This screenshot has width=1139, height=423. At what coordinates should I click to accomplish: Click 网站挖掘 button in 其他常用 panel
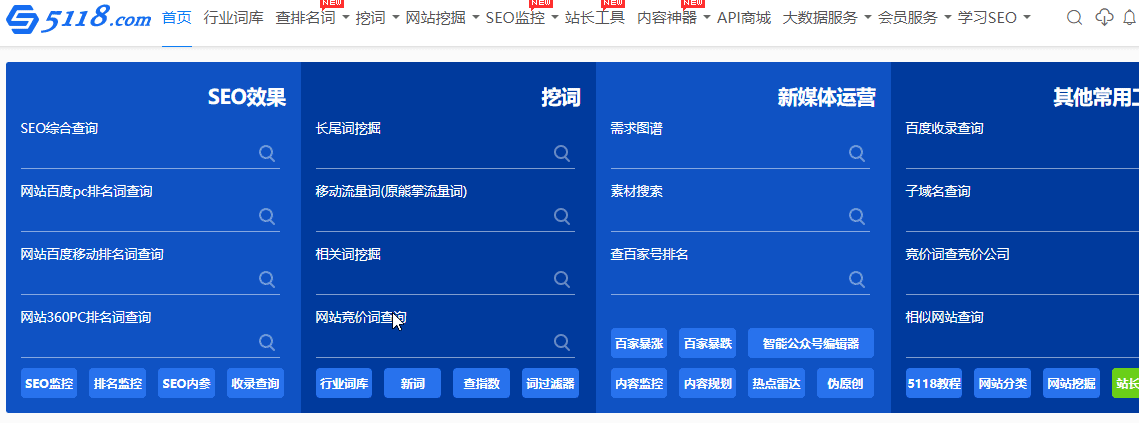1071,383
